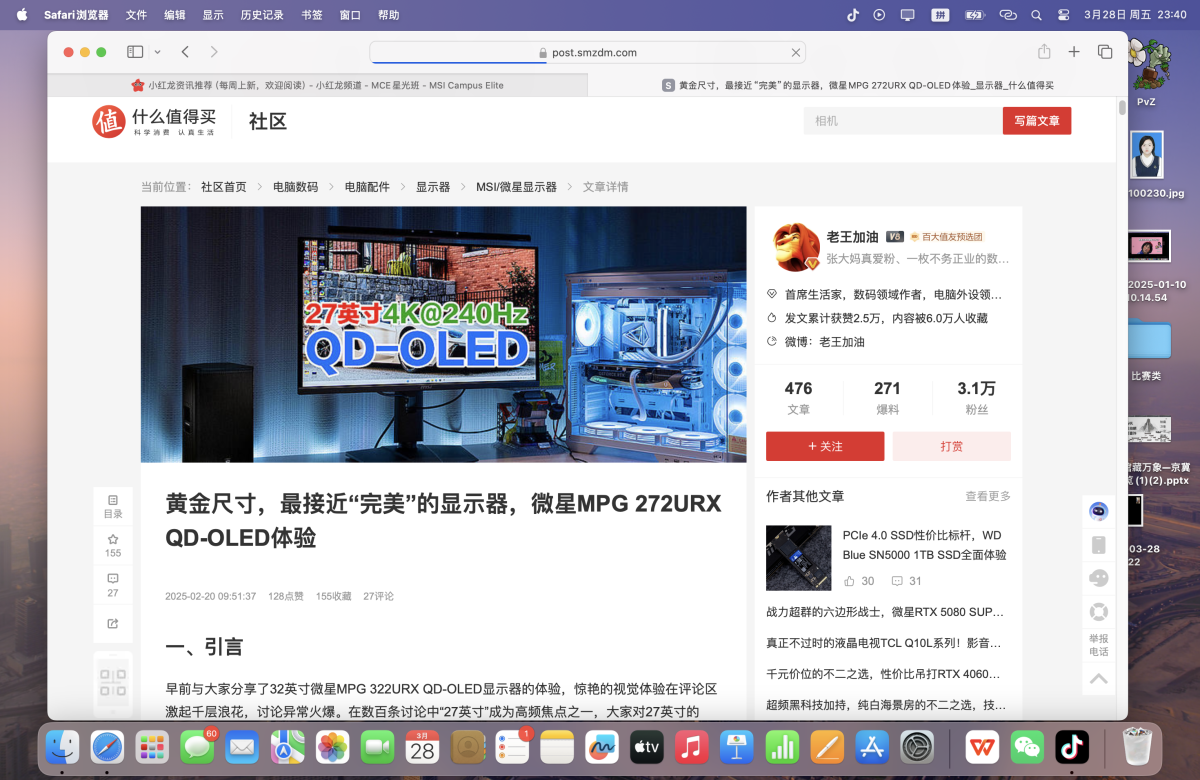
Task: Click the Safari address bar post.smzdm.com
Action: click(587, 53)
